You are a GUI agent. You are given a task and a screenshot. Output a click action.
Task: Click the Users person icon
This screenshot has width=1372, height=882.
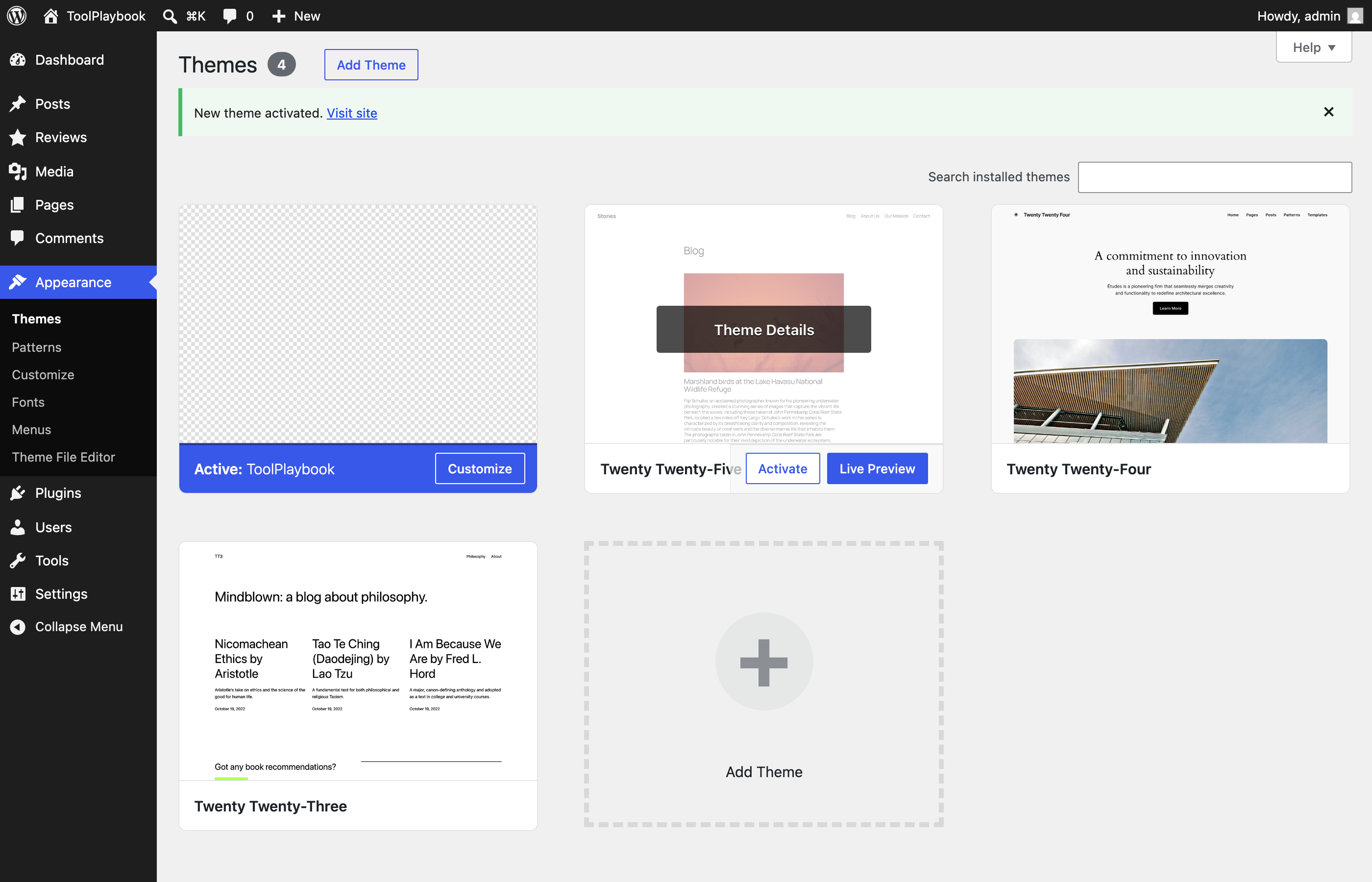pos(18,527)
